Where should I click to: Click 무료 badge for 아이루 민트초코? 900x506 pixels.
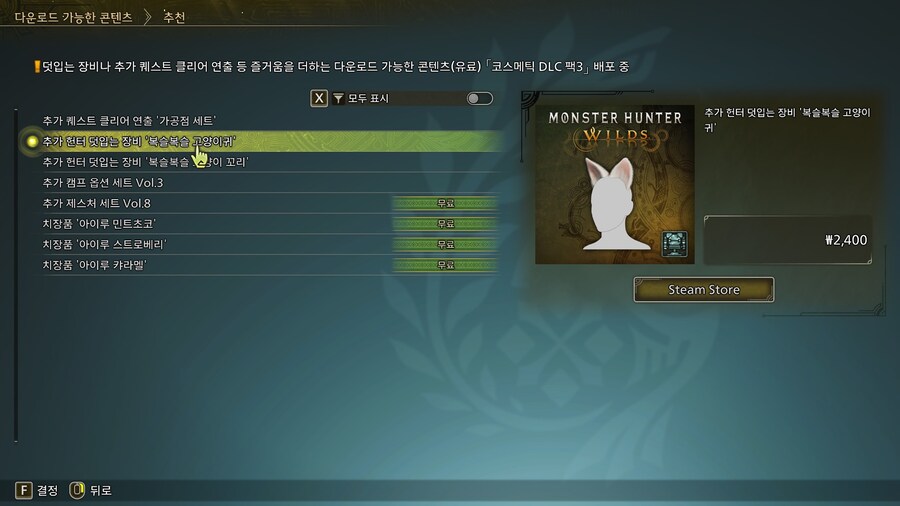(x=445, y=224)
